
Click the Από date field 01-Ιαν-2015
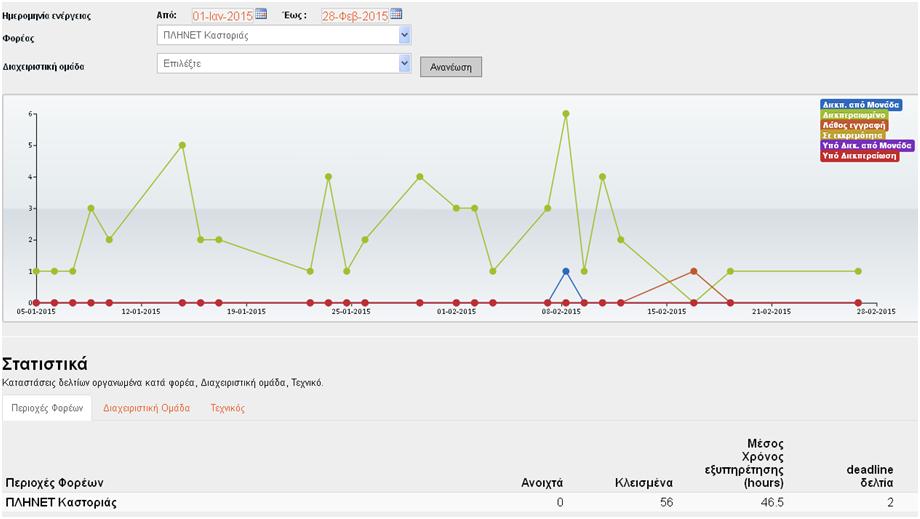222,15
